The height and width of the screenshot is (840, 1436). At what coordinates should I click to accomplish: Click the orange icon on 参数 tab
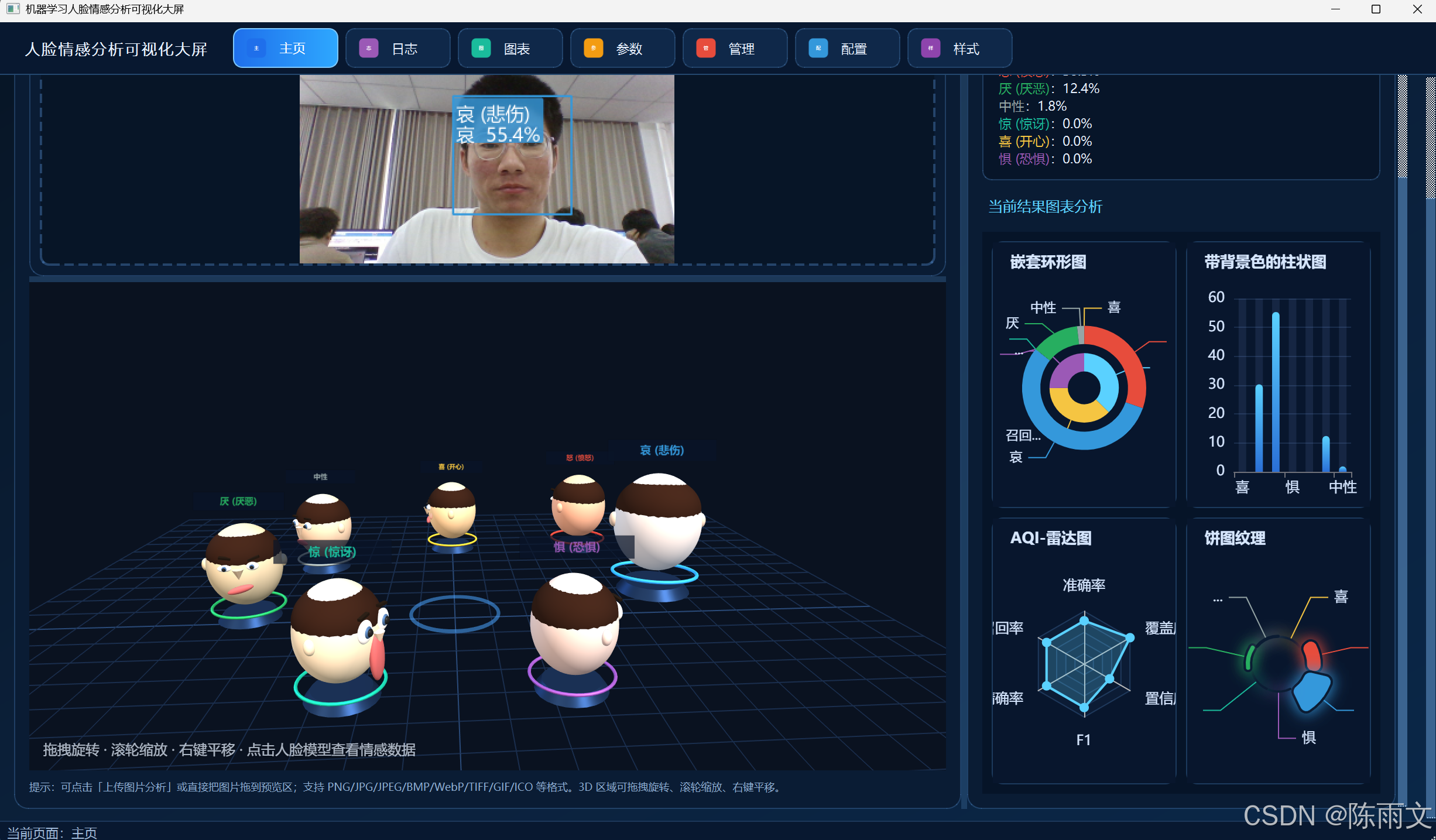[x=594, y=49]
